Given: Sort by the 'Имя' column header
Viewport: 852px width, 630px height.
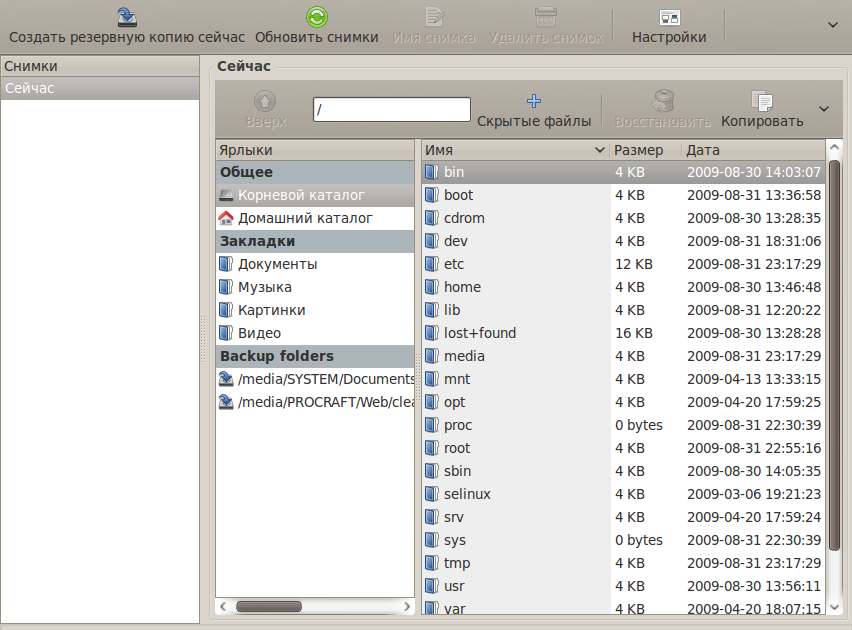Looking at the screenshot, I should pos(515,150).
